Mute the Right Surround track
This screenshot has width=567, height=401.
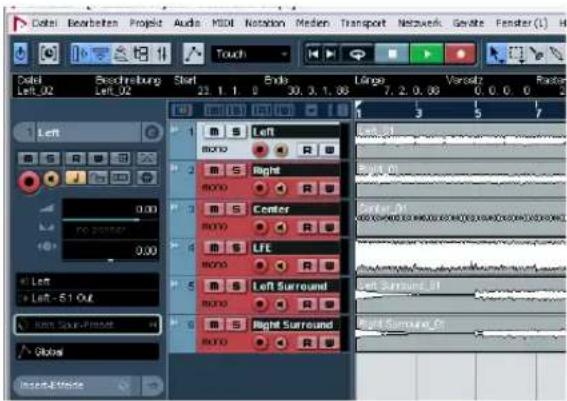point(214,324)
